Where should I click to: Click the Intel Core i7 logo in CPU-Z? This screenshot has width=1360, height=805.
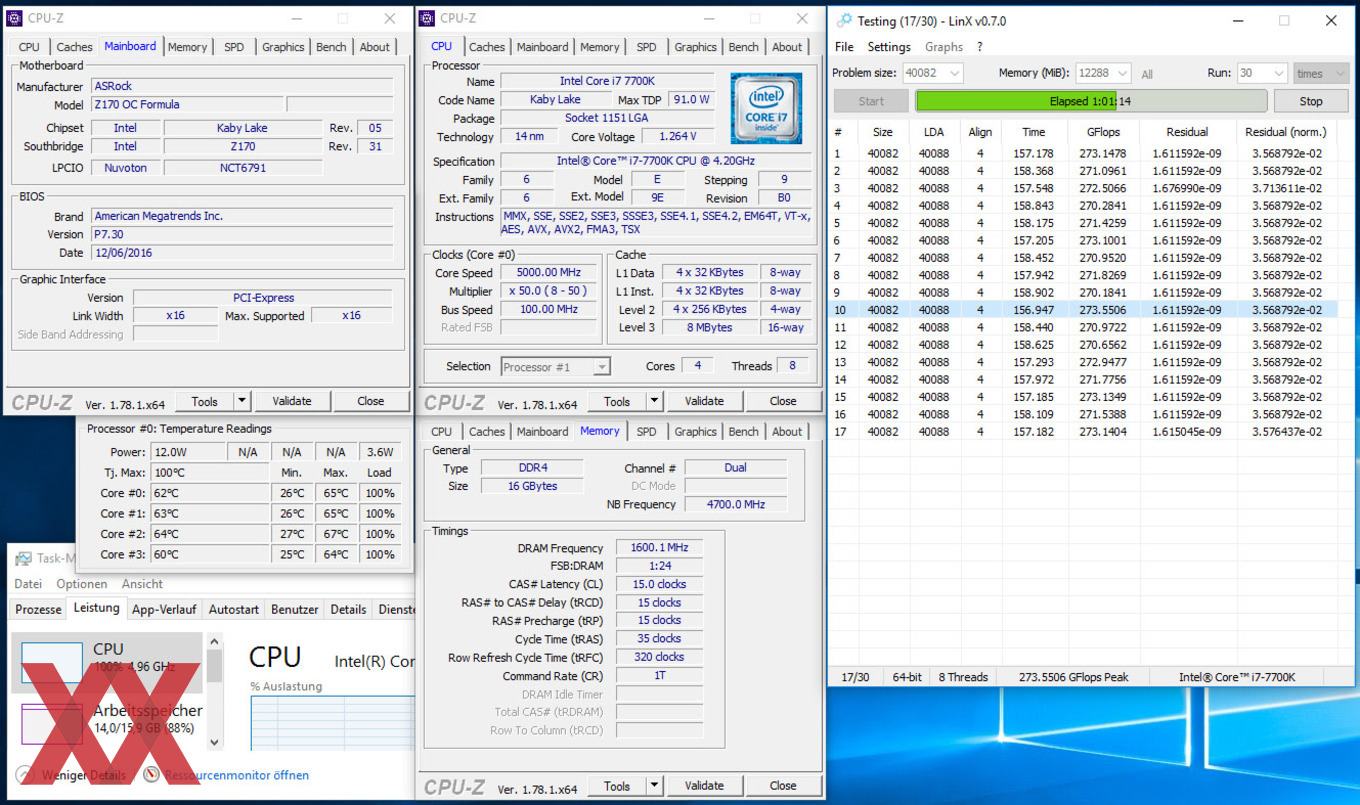766,107
